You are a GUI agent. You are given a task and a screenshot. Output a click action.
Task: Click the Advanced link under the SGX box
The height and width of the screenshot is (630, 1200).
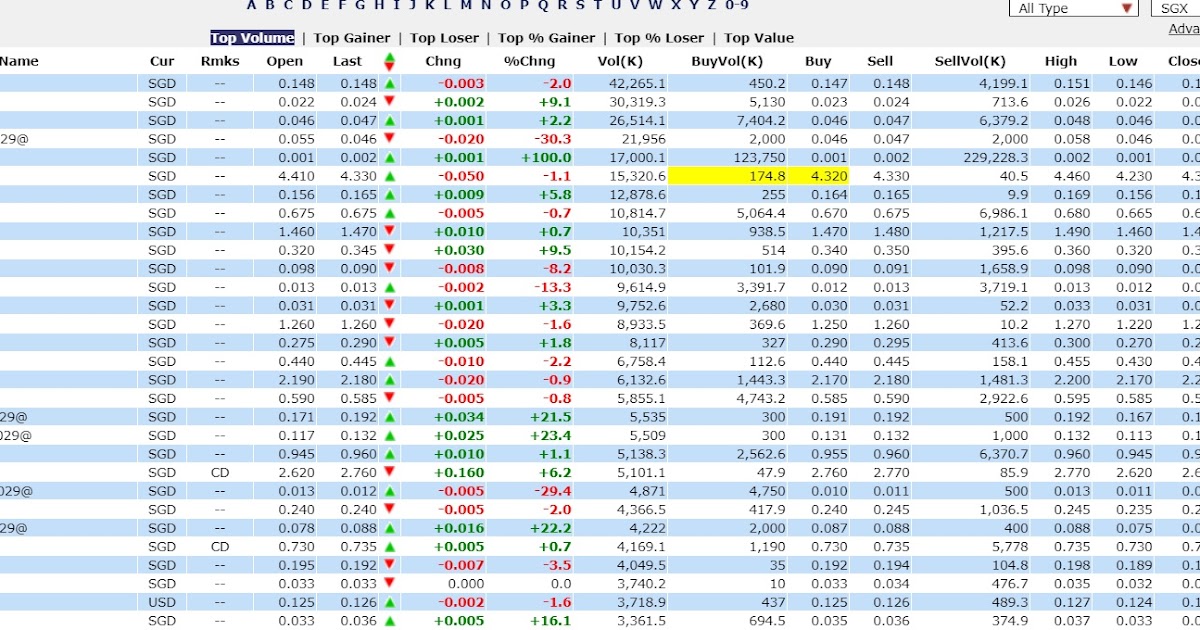pyautogui.click(x=1183, y=30)
